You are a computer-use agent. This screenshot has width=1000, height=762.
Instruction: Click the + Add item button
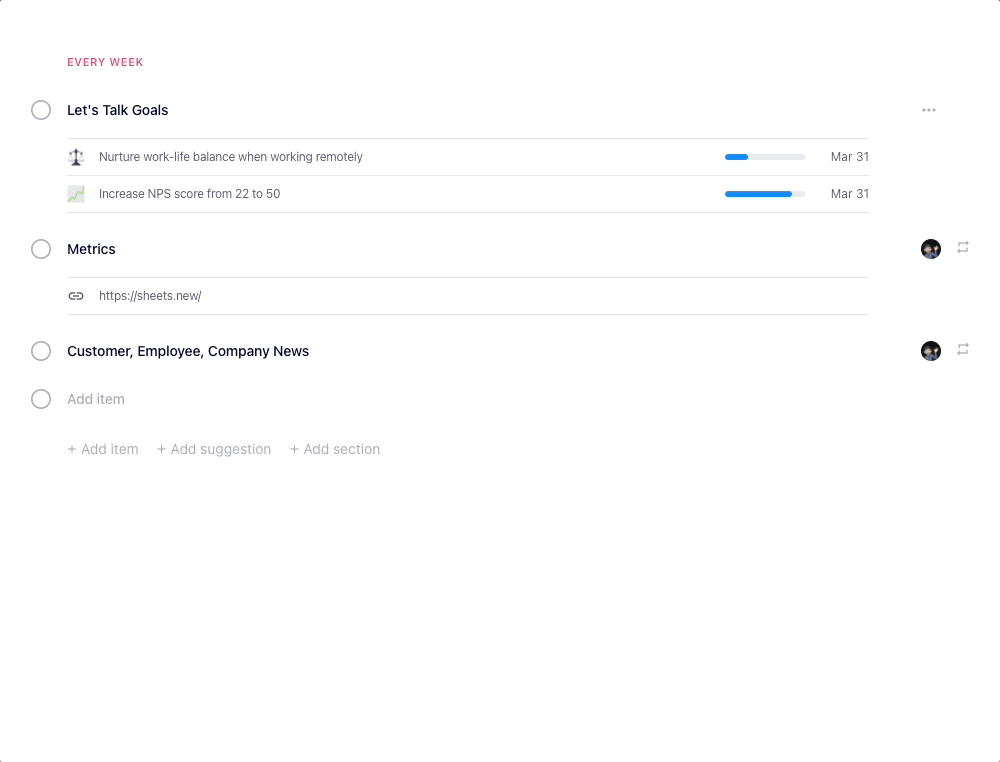[103, 449]
